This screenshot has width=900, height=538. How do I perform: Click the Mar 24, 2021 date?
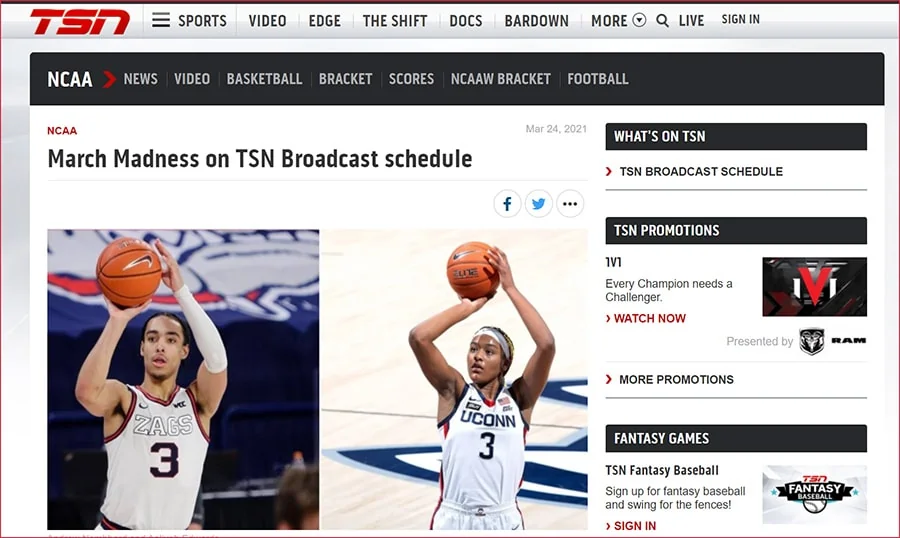click(556, 129)
